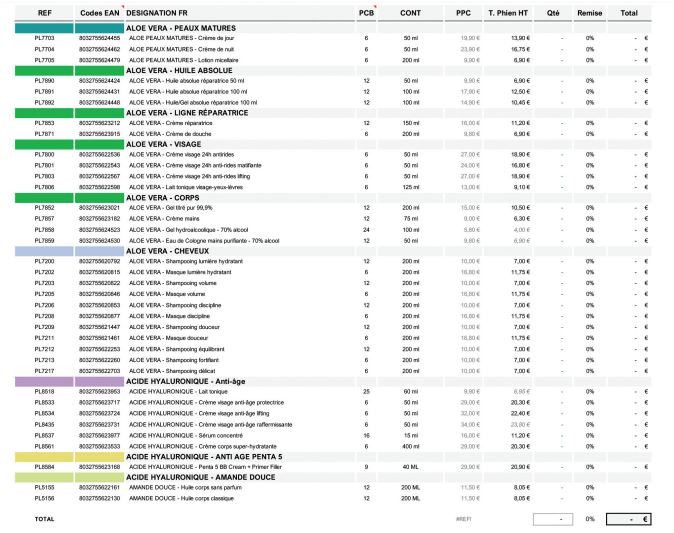Click the yellow REF cell beside ANTI AGE PENTA 5

(44, 457)
